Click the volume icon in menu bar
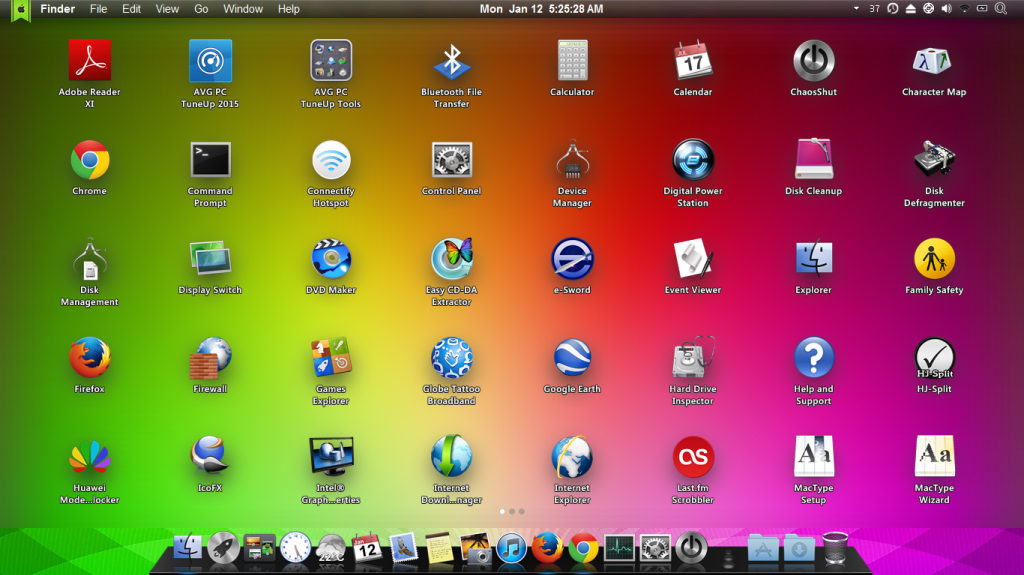This screenshot has height=575, width=1024. 946,8
